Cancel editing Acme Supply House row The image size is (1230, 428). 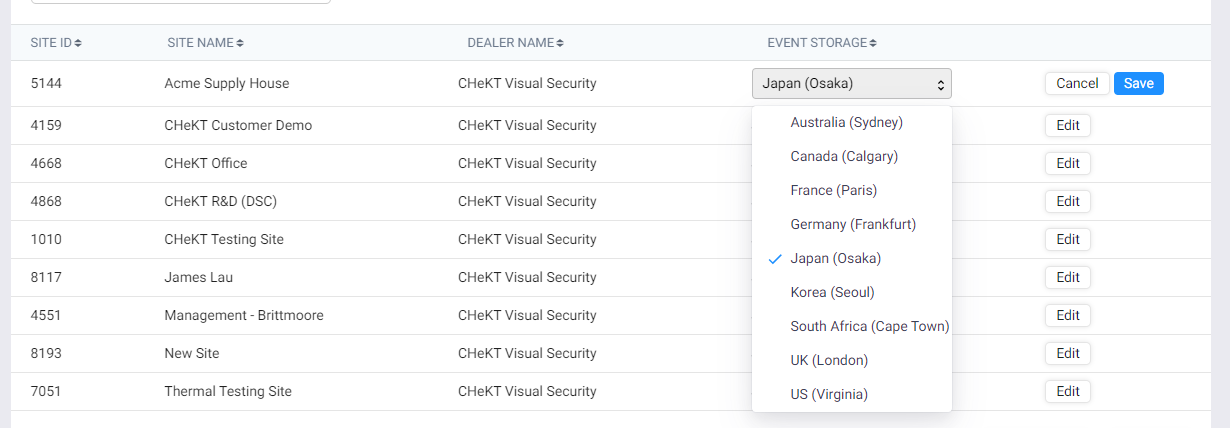[1077, 84]
